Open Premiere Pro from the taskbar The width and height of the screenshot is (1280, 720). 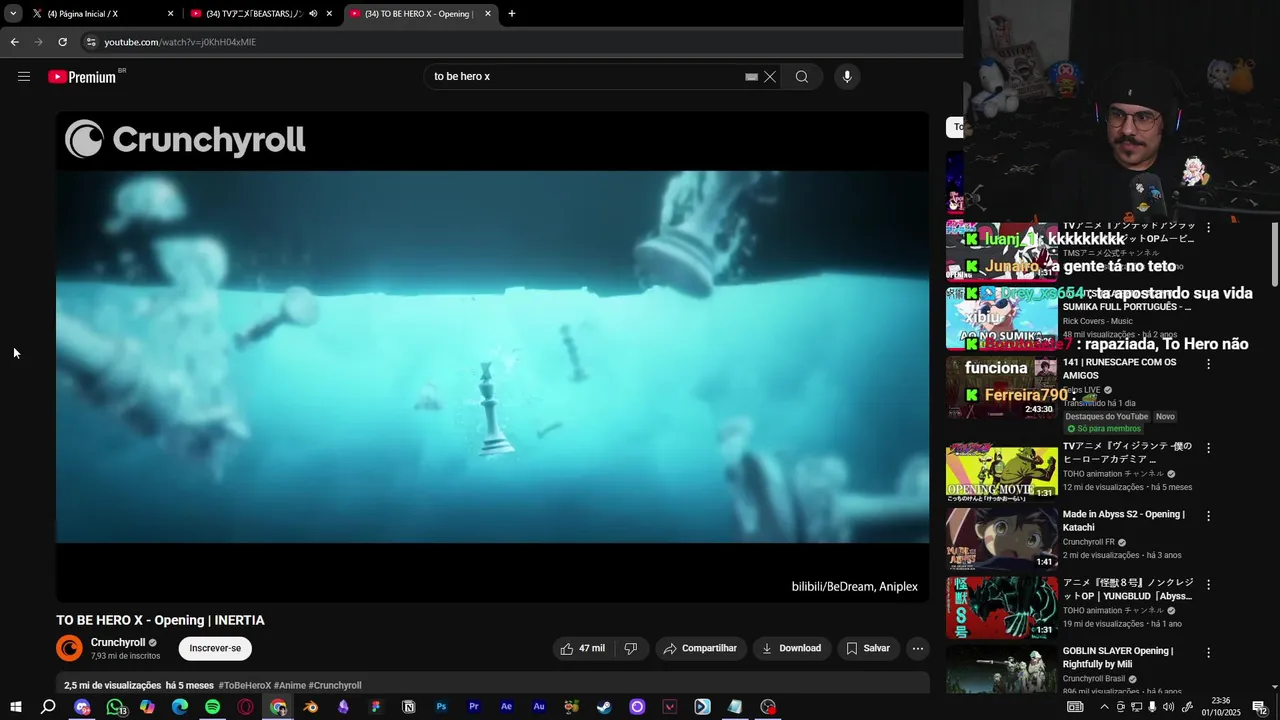pyautogui.click(x=474, y=707)
